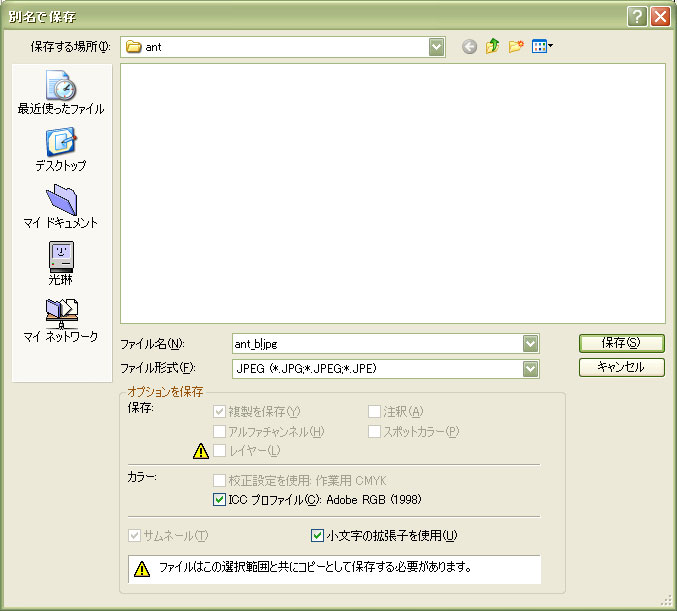Toggle 校正設定を使用 checkbox
677x611 pixels.
pyautogui.click(x=219, y=480)
